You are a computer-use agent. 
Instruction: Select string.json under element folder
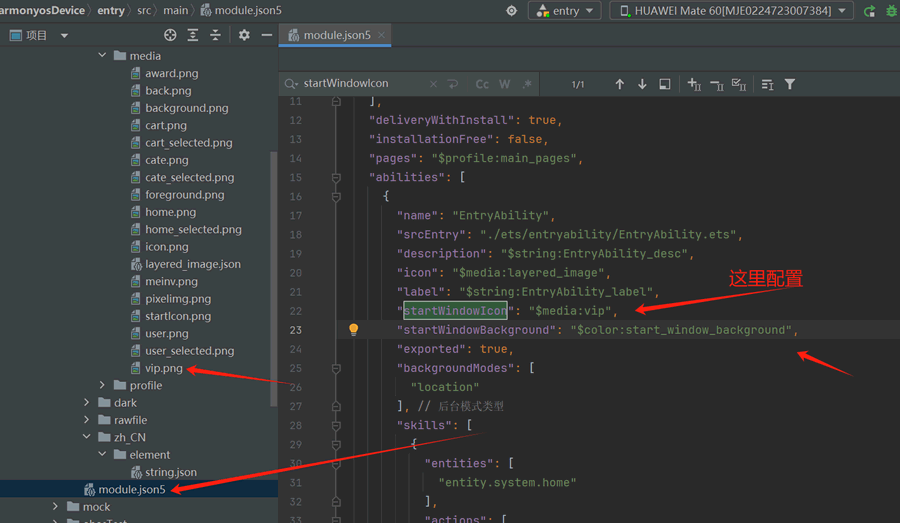coord(170,472)
